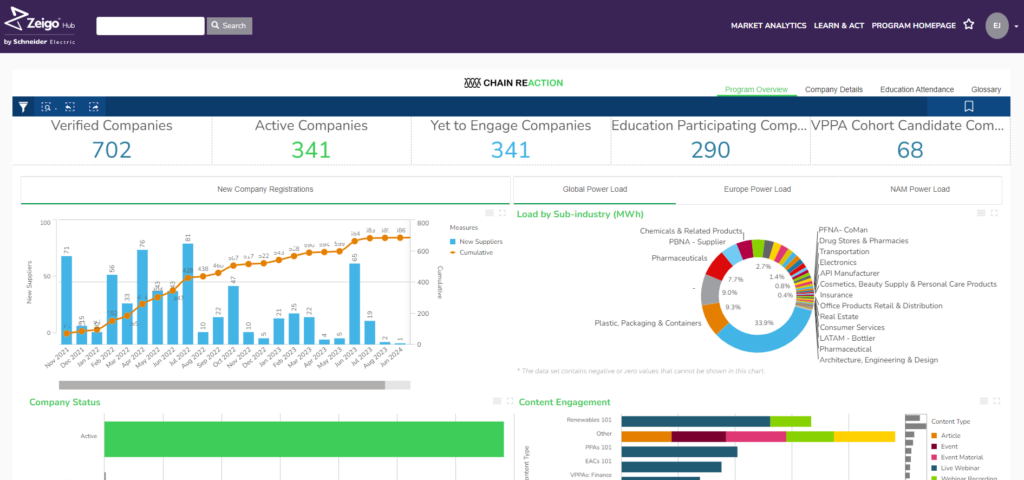Click Yet to Engage Companies KPI

511,140
